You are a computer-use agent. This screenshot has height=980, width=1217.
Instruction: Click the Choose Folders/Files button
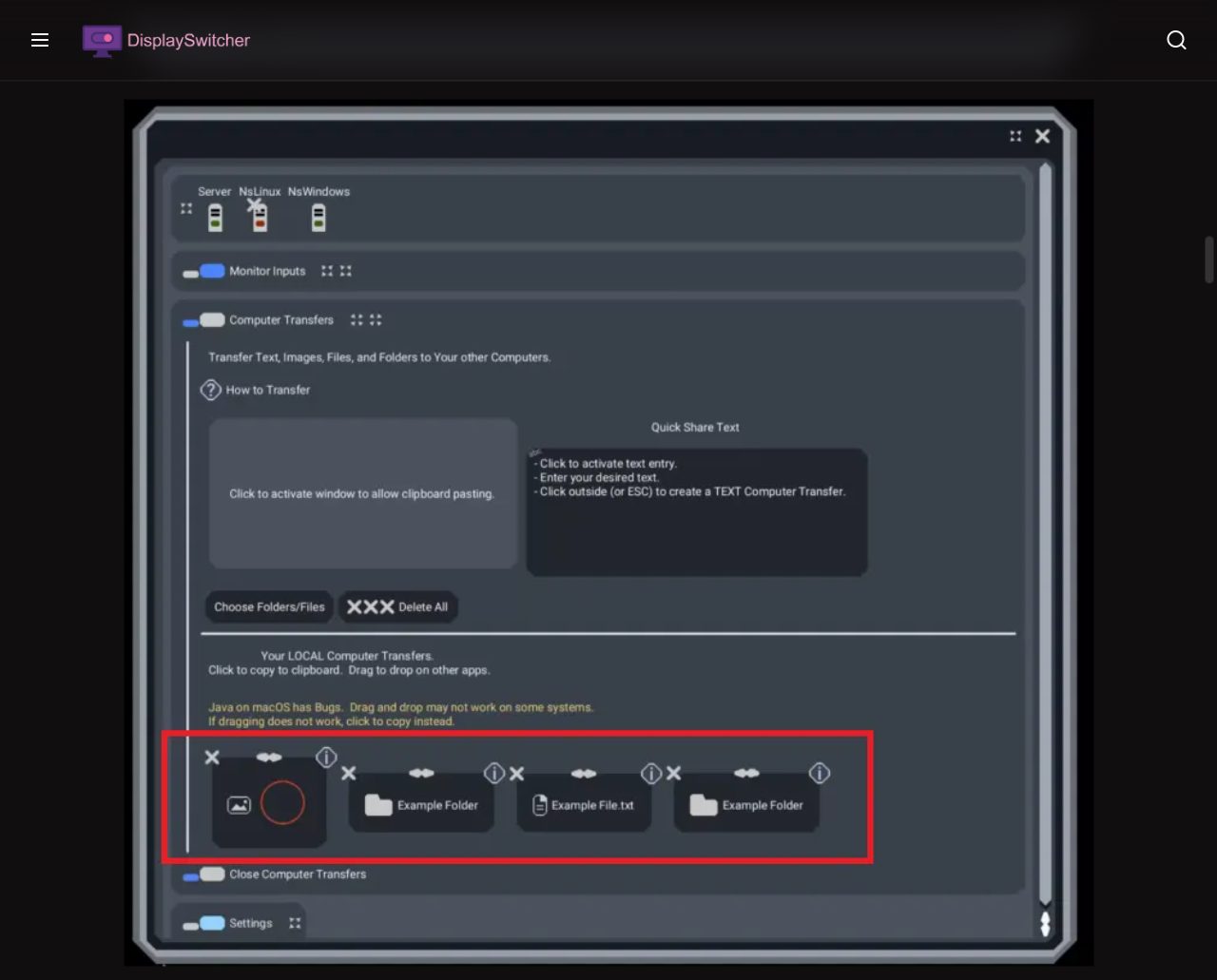(269, 607)
